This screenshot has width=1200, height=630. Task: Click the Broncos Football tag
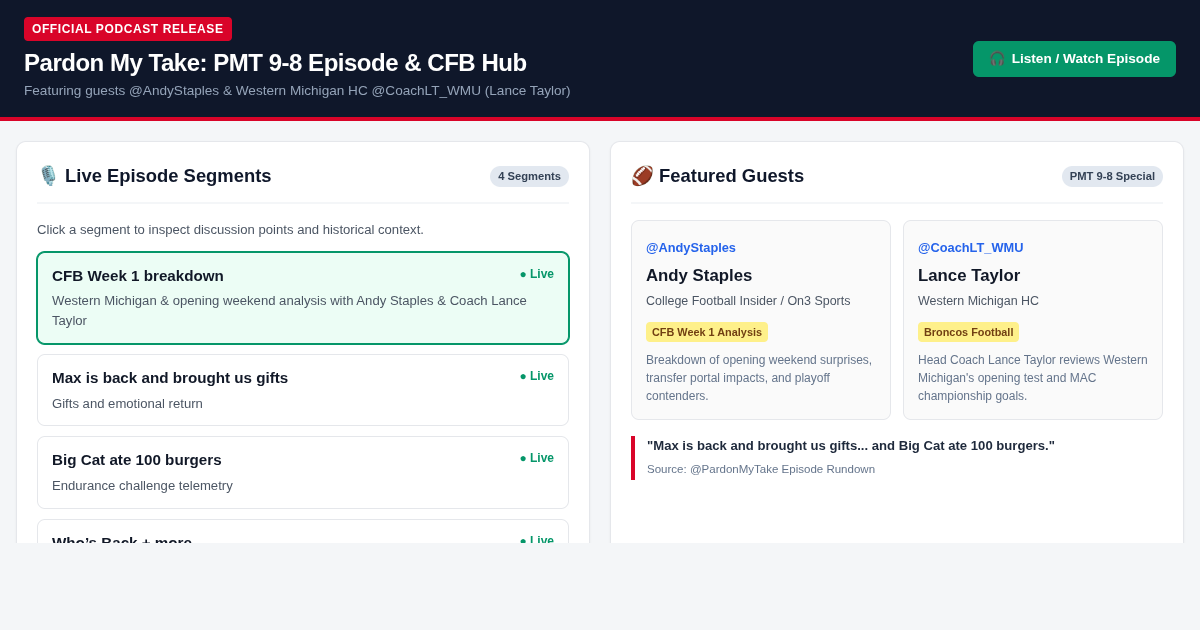point(968,332)
